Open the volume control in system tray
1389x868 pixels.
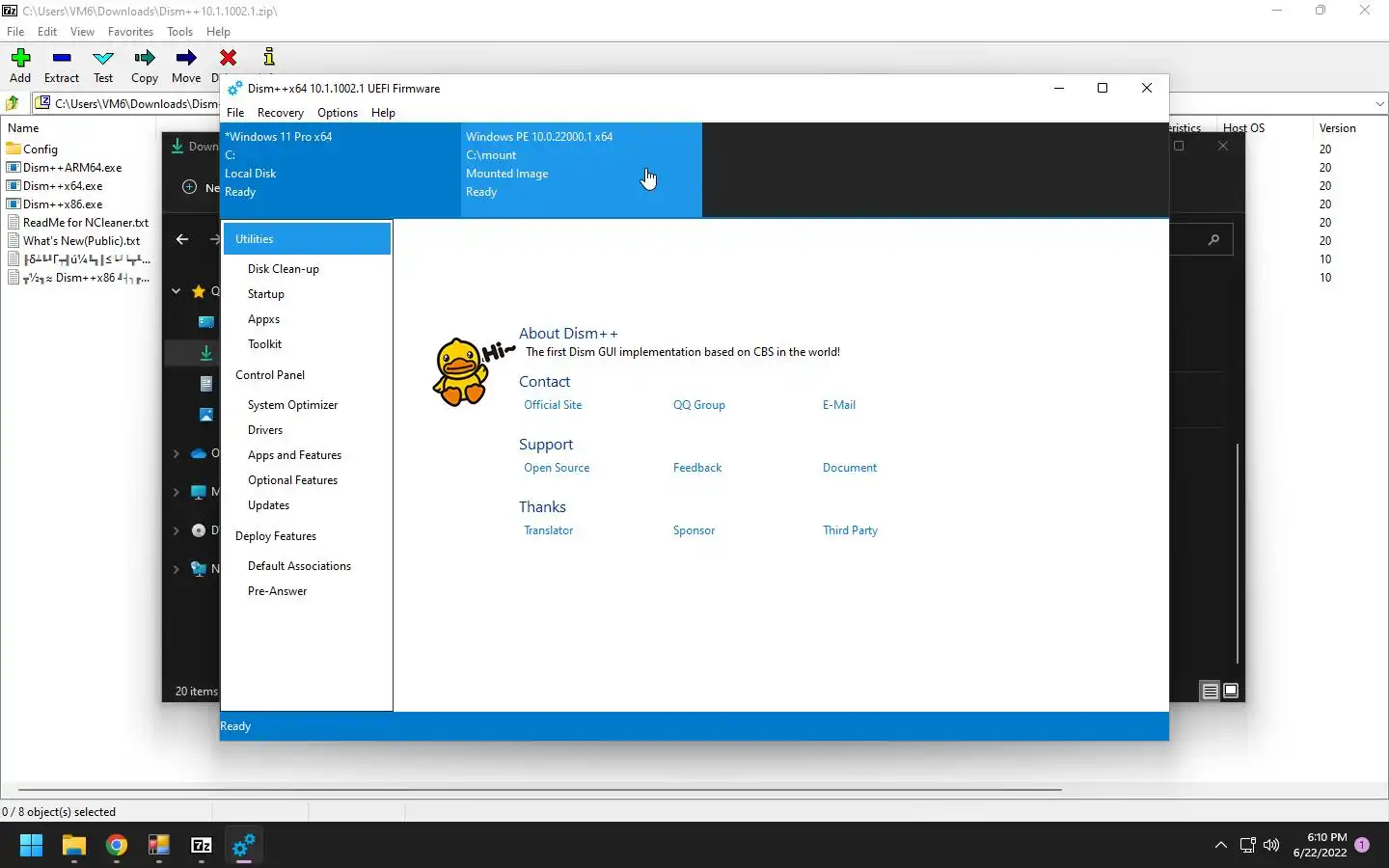click(x=1271, y=846)
